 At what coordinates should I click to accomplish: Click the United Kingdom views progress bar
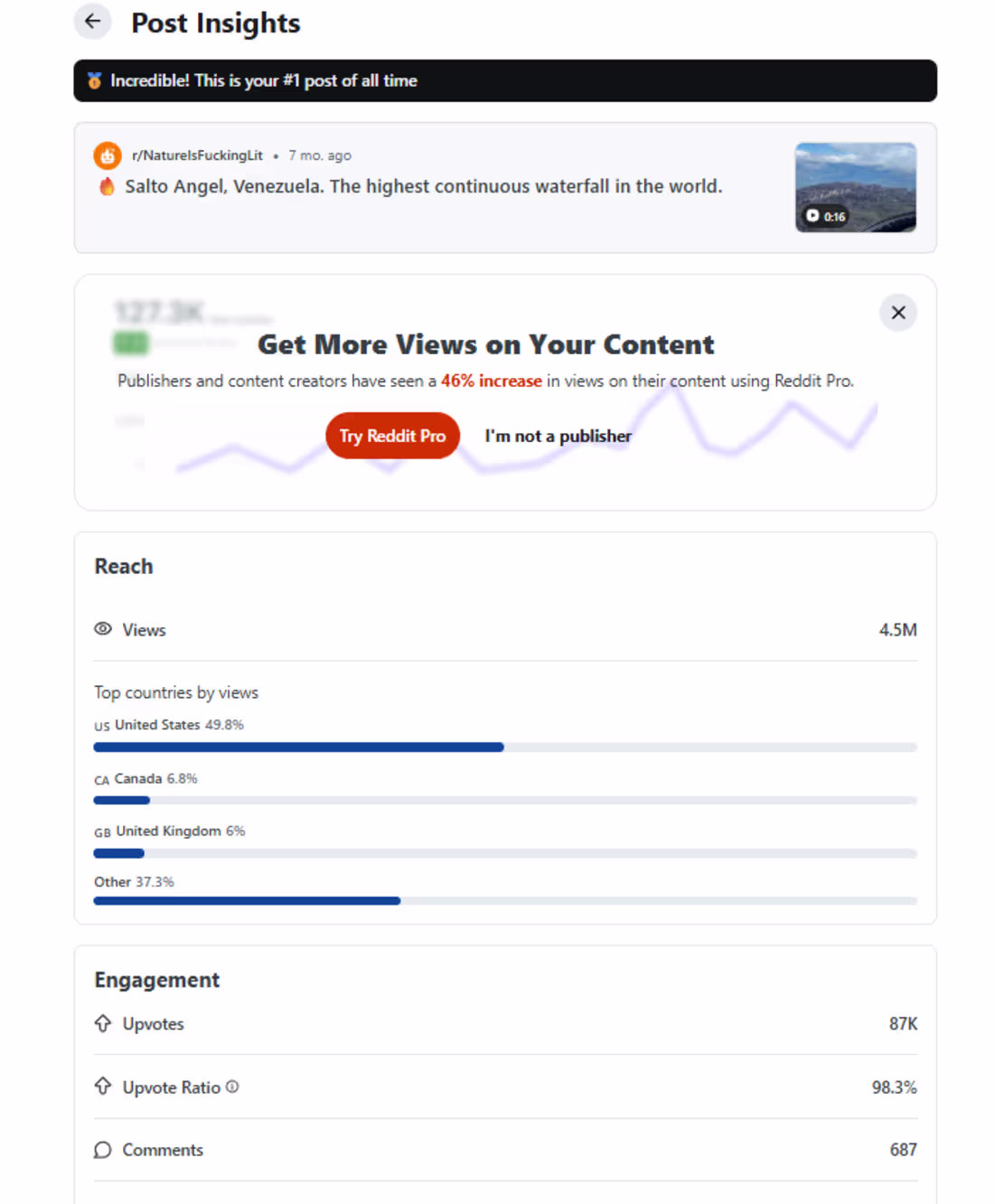pyautogui.click(x=505, y=853)
